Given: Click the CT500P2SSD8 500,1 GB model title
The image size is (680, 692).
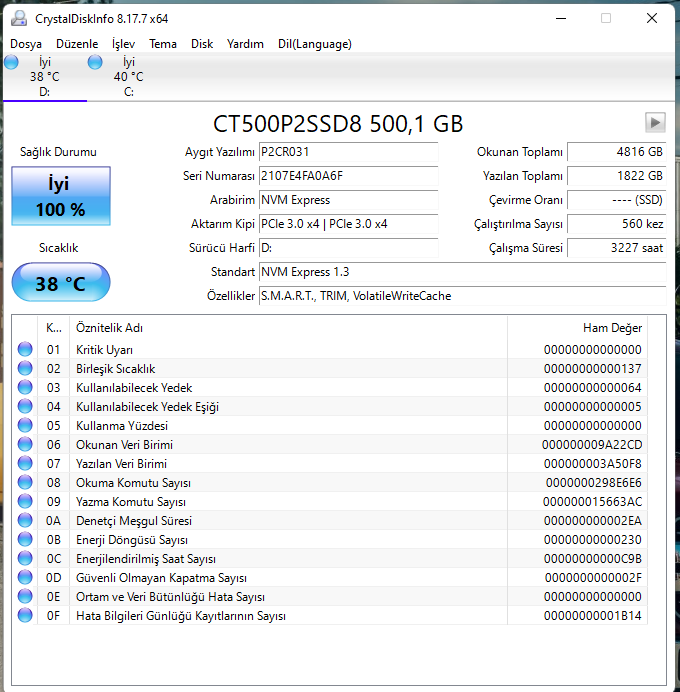Looking at the screenshot, I should coord(338,124).
